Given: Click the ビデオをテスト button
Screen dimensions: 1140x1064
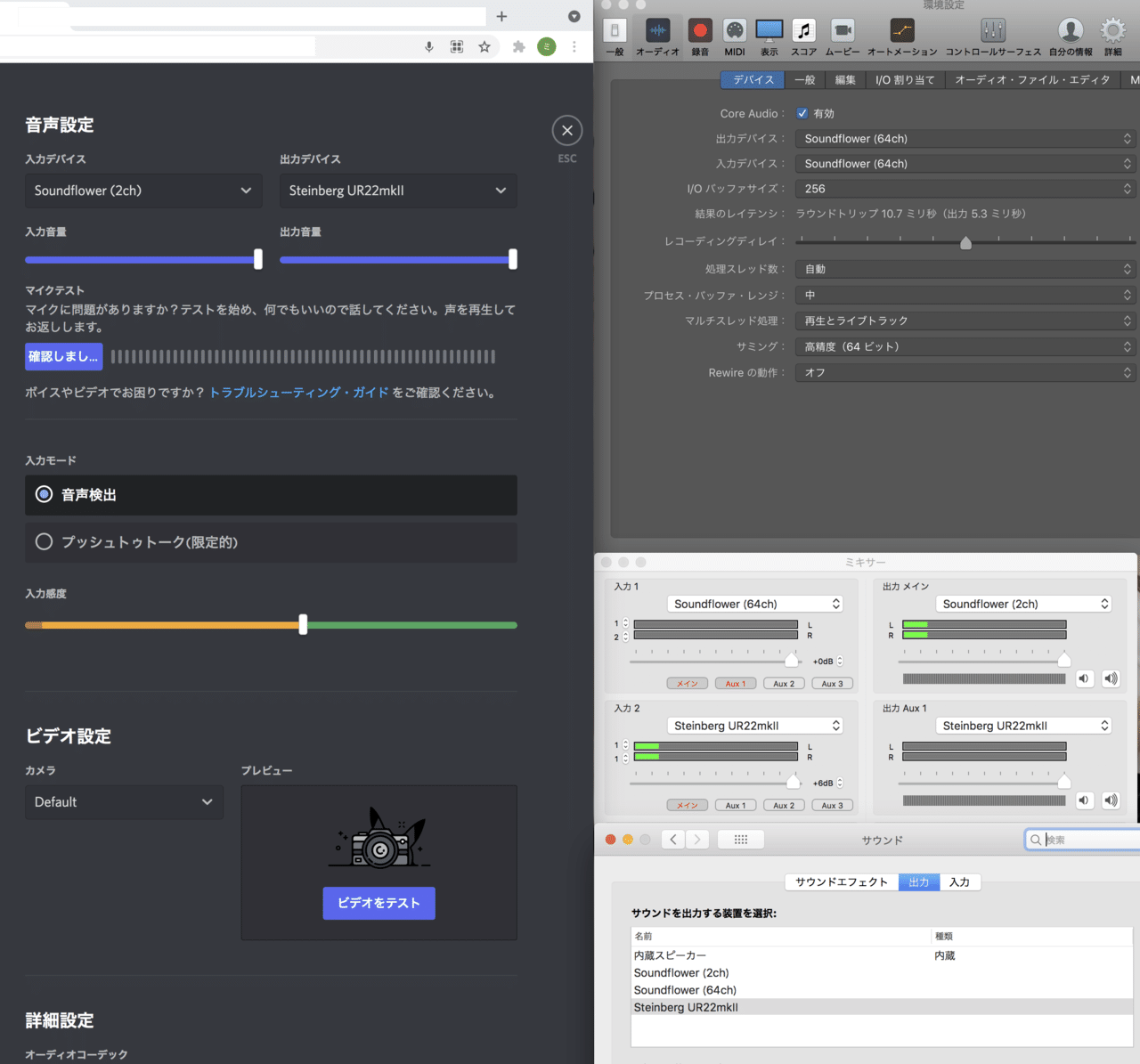Looking at the screenshot, I should (x=379, y=903).
